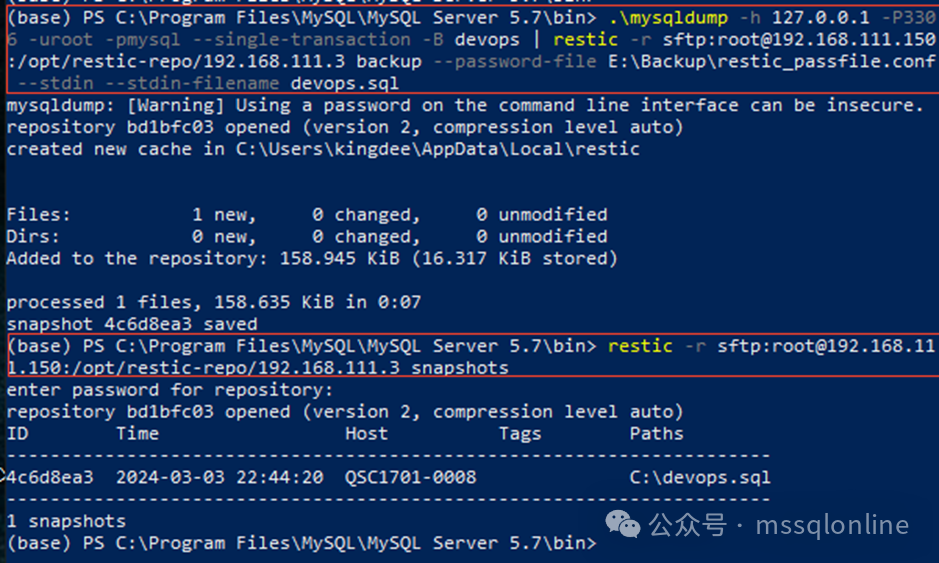
Task: Select the C:\devops.sql path entry
Action: pyautogui.click(x=700, y=478)
